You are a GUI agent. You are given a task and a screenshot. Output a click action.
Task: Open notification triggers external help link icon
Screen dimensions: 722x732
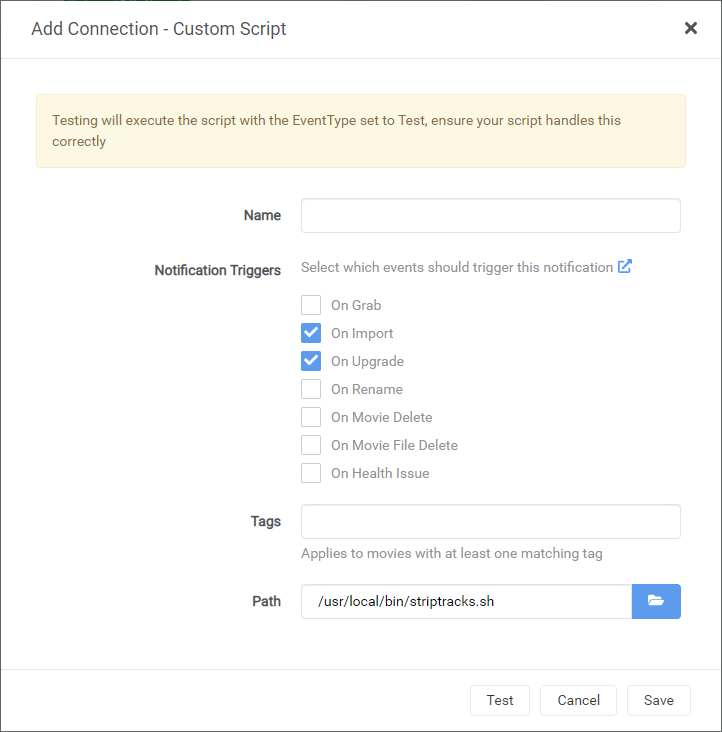[625, 267]
